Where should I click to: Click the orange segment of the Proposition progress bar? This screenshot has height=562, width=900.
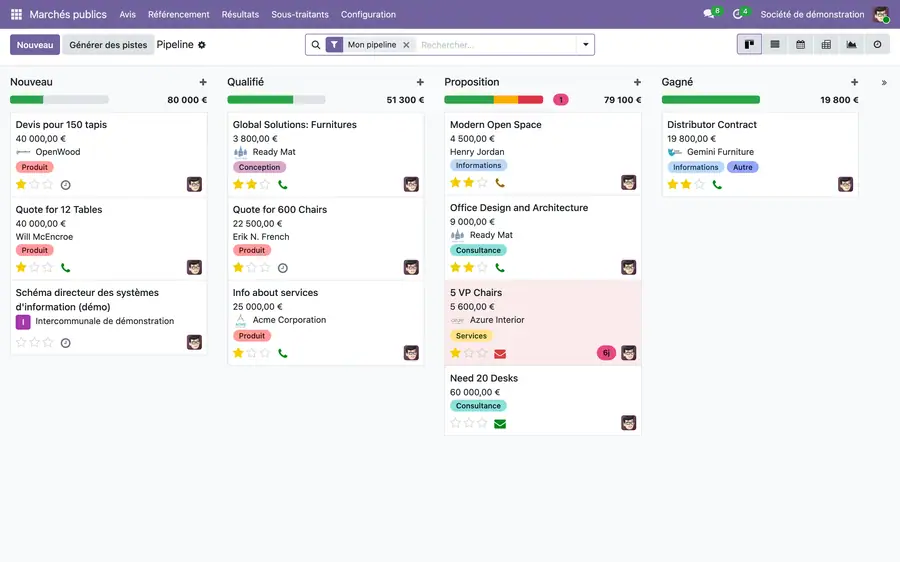(506, 100)
